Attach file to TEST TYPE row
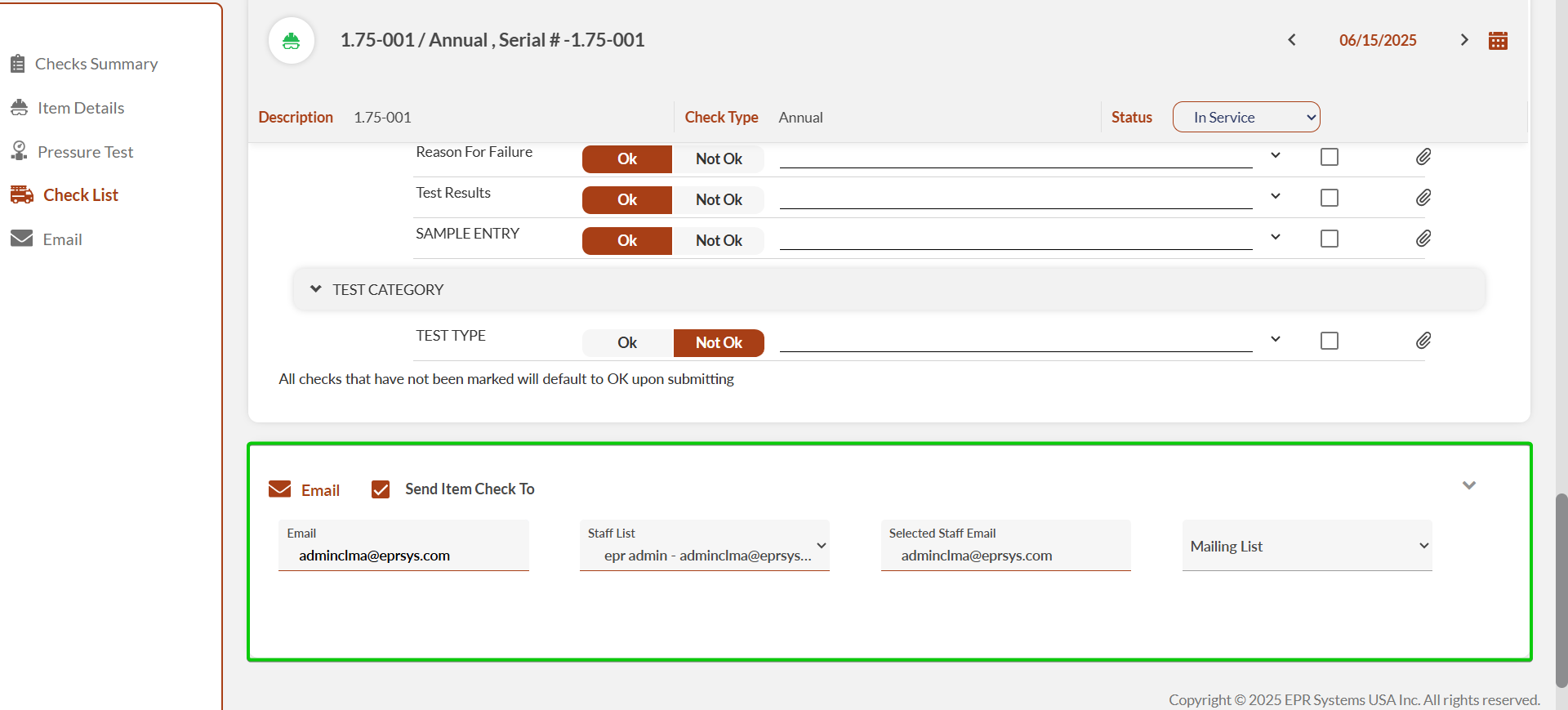The height and width of the screenshot is (710, 1568). coord(1423,341)
